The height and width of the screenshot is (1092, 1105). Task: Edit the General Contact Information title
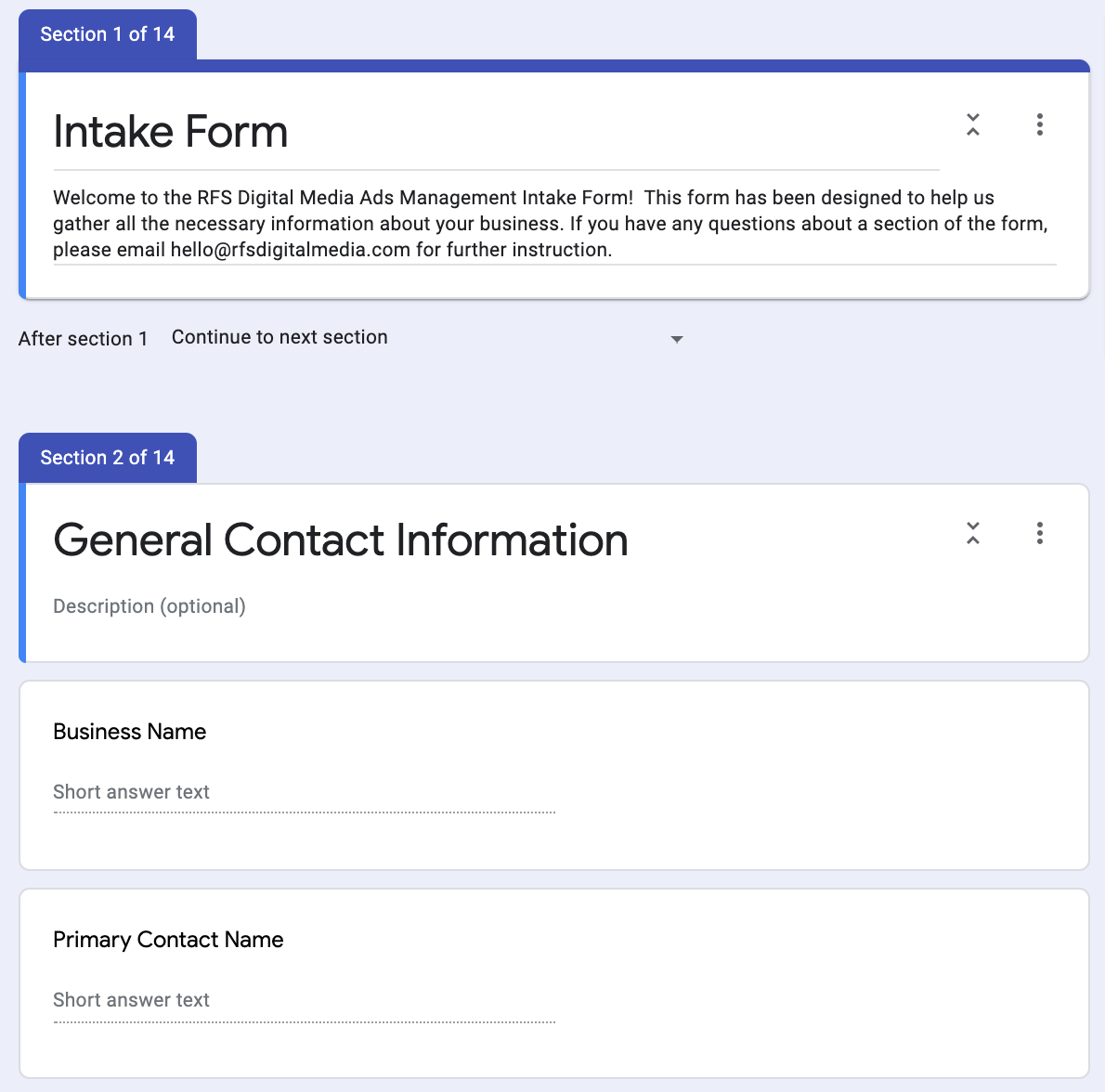pos(341,540)
